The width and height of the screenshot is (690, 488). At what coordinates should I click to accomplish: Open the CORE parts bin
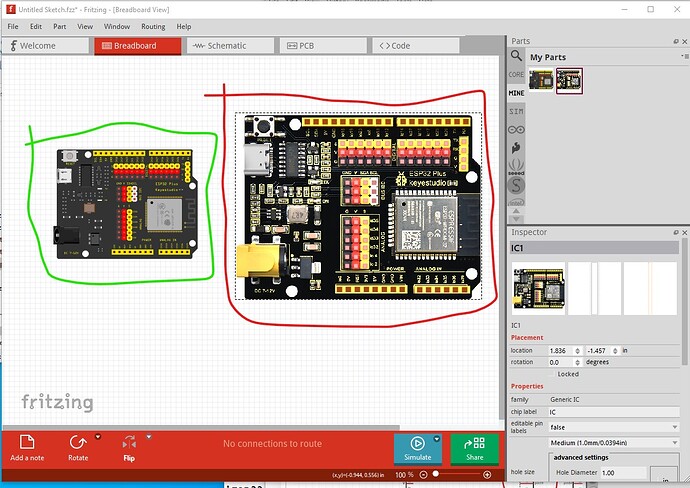tap(516, 74)
